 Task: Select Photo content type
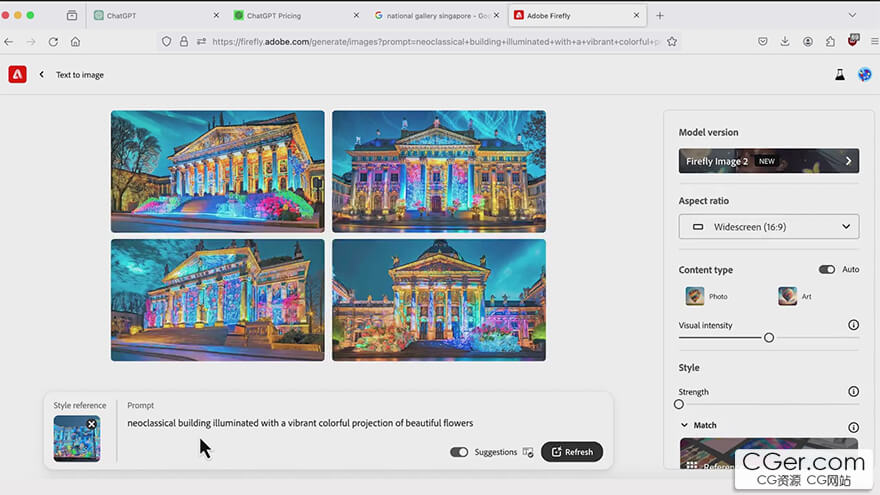click(x=707, y=296)
